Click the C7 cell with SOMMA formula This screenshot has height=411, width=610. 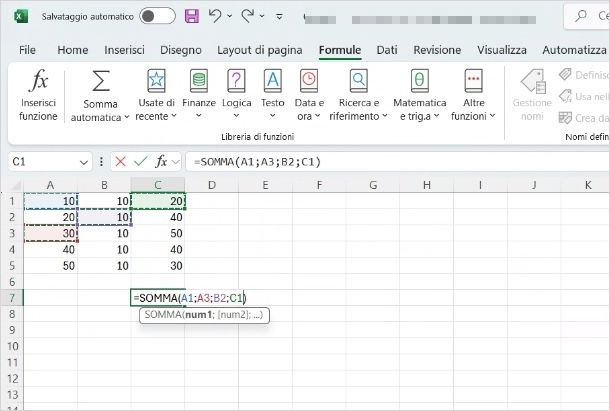158,298
